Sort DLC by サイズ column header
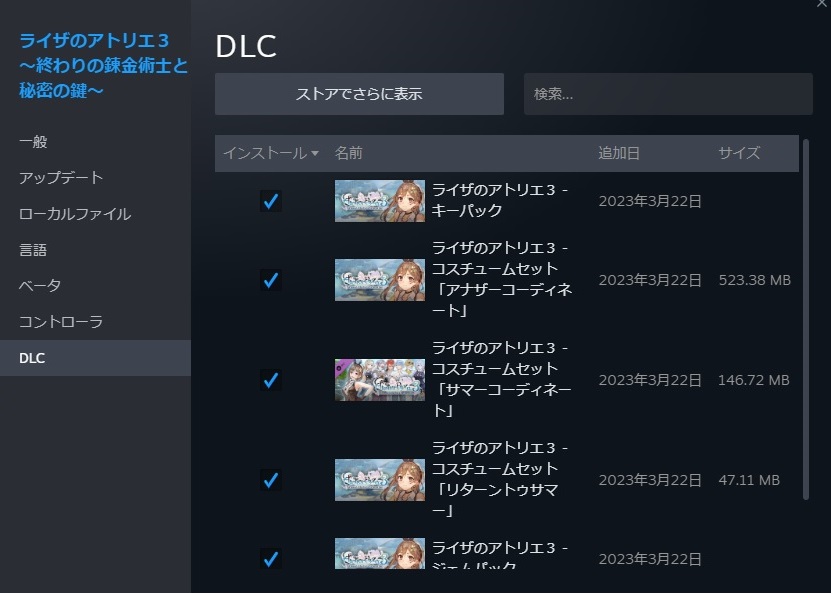 pyautogui.click(x=739, y=153)
